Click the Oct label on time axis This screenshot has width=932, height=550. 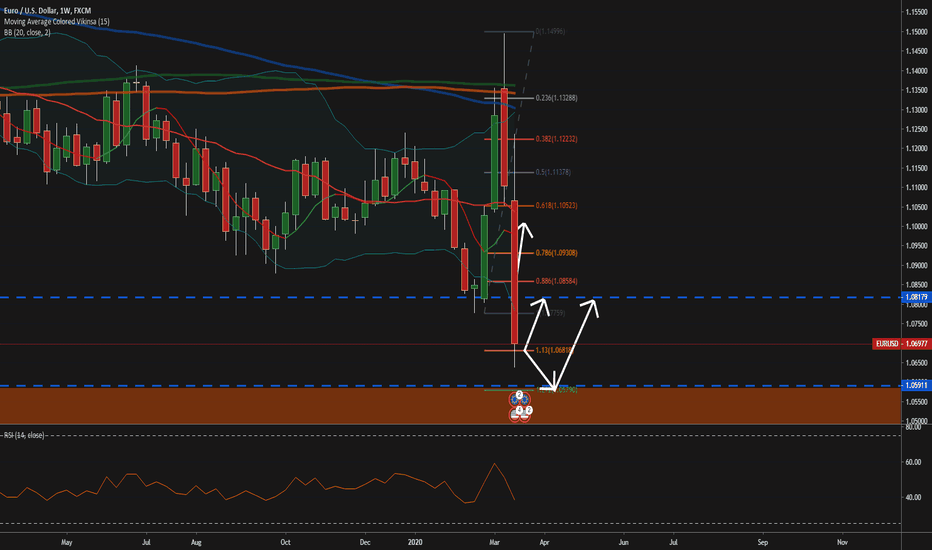click(285, 542)
